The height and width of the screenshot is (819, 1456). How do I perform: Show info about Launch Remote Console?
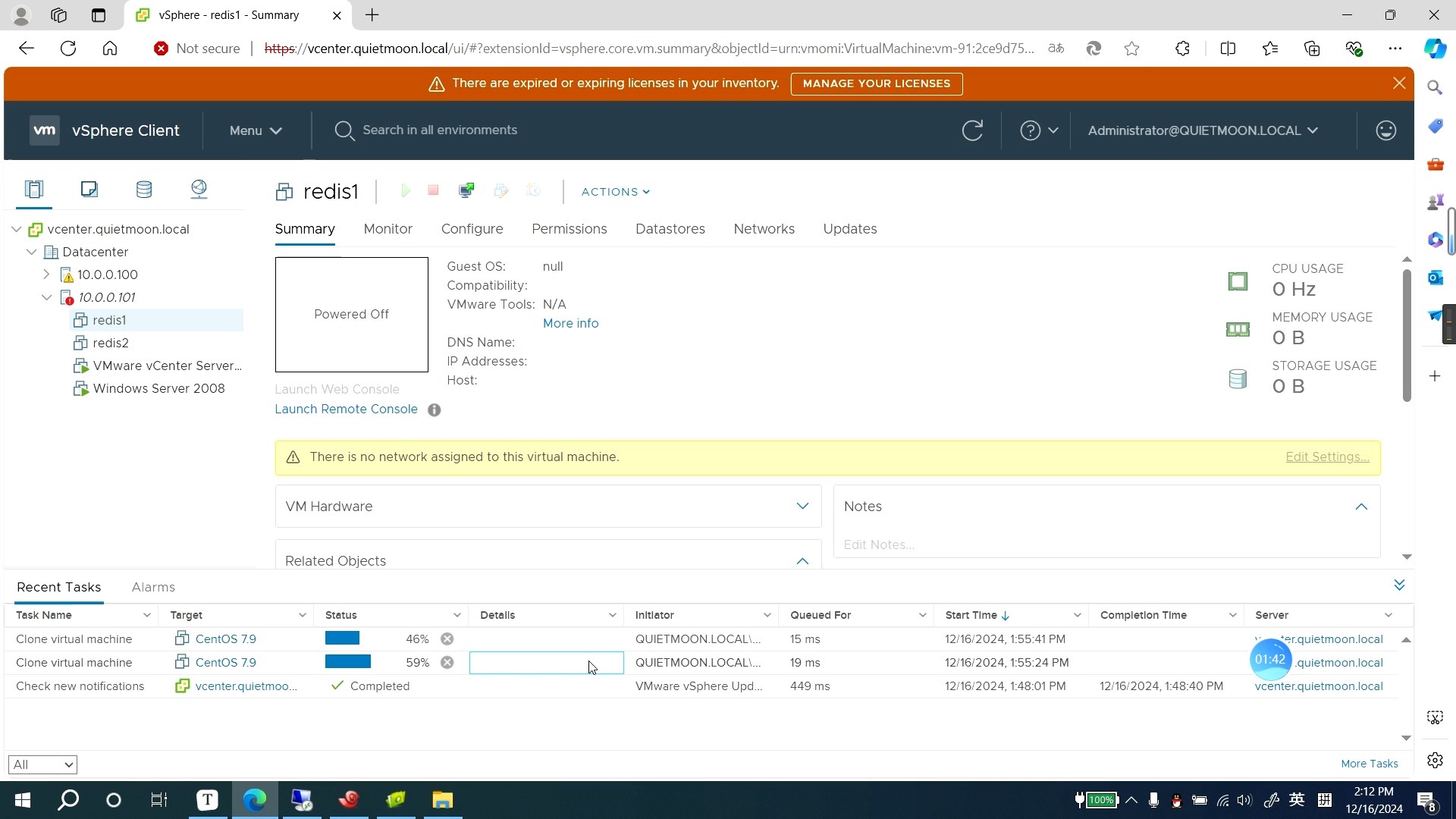(434, 410)
